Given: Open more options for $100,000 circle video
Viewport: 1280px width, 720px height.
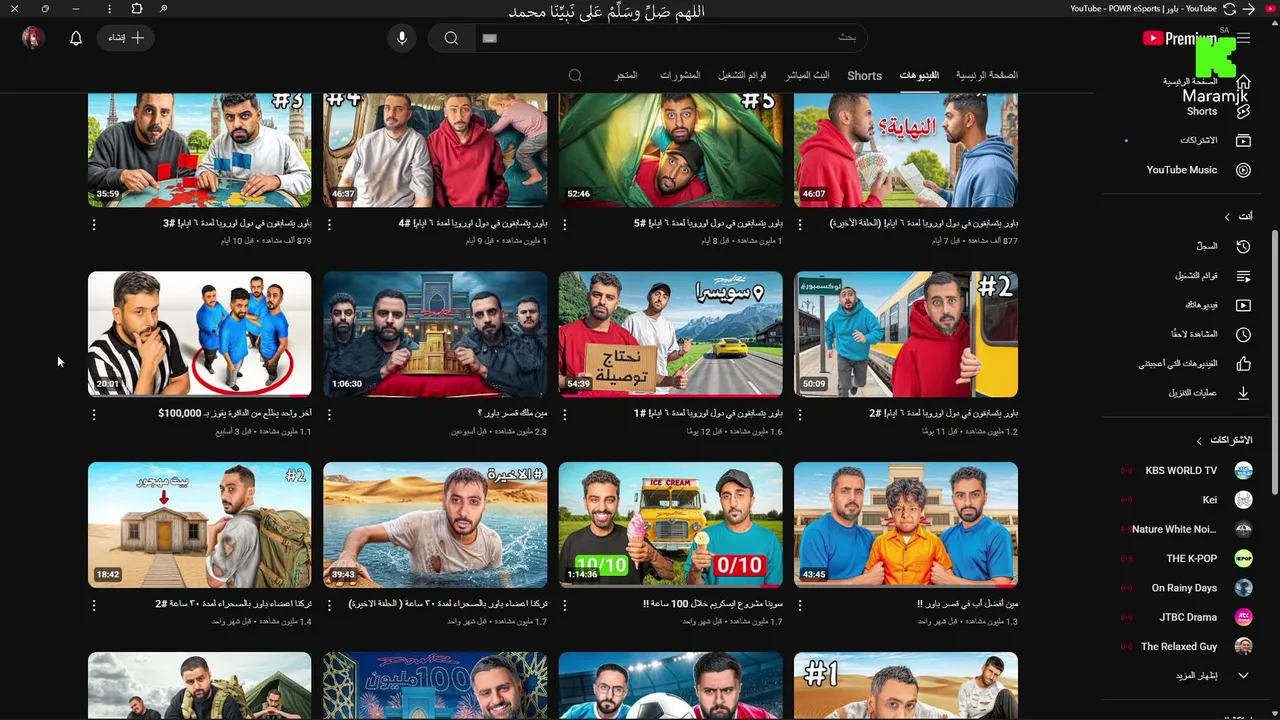Looking at the screenshot, I should (x=94, y=414).
